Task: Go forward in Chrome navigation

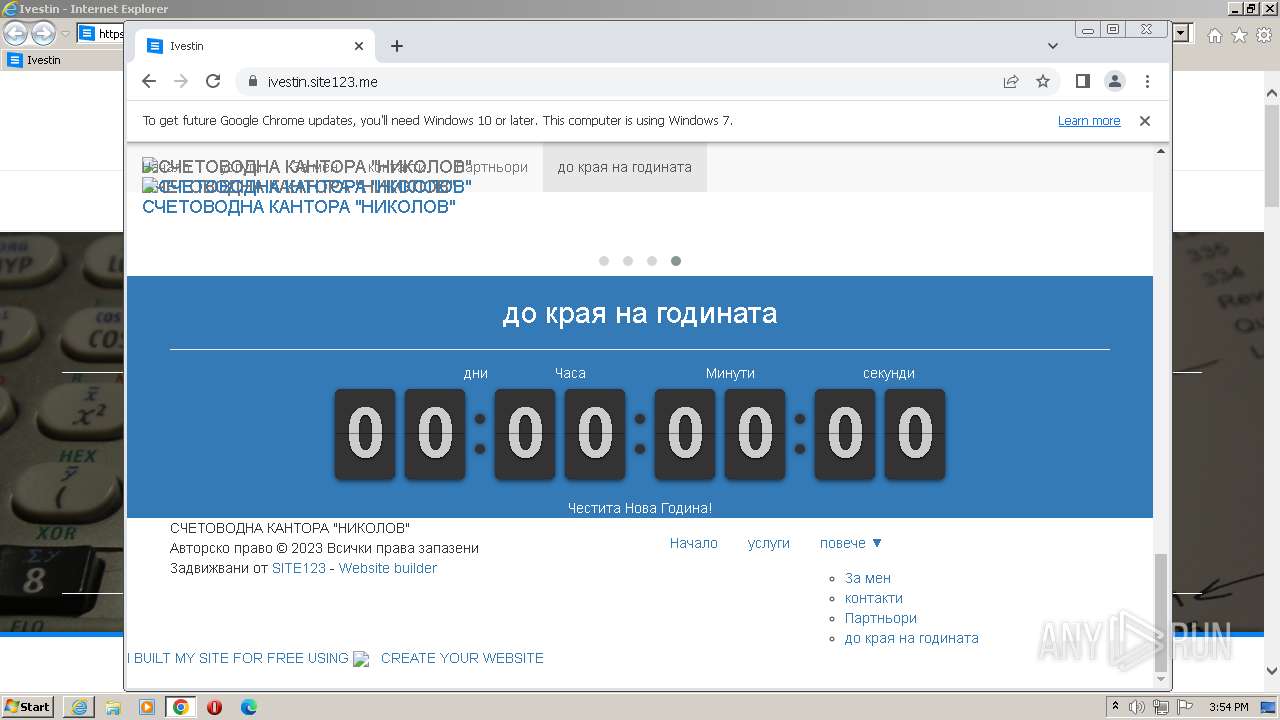Action: (x=181, y=82)
